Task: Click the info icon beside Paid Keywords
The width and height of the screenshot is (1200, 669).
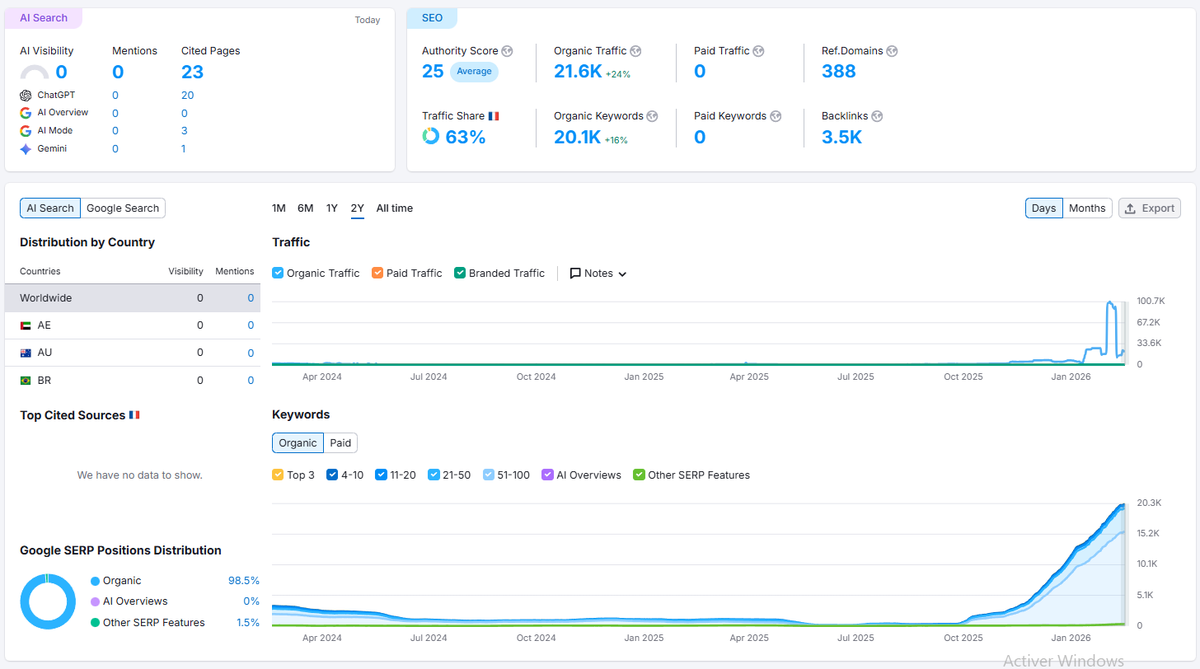Action: pyautogui.click(x=775, y=116)
